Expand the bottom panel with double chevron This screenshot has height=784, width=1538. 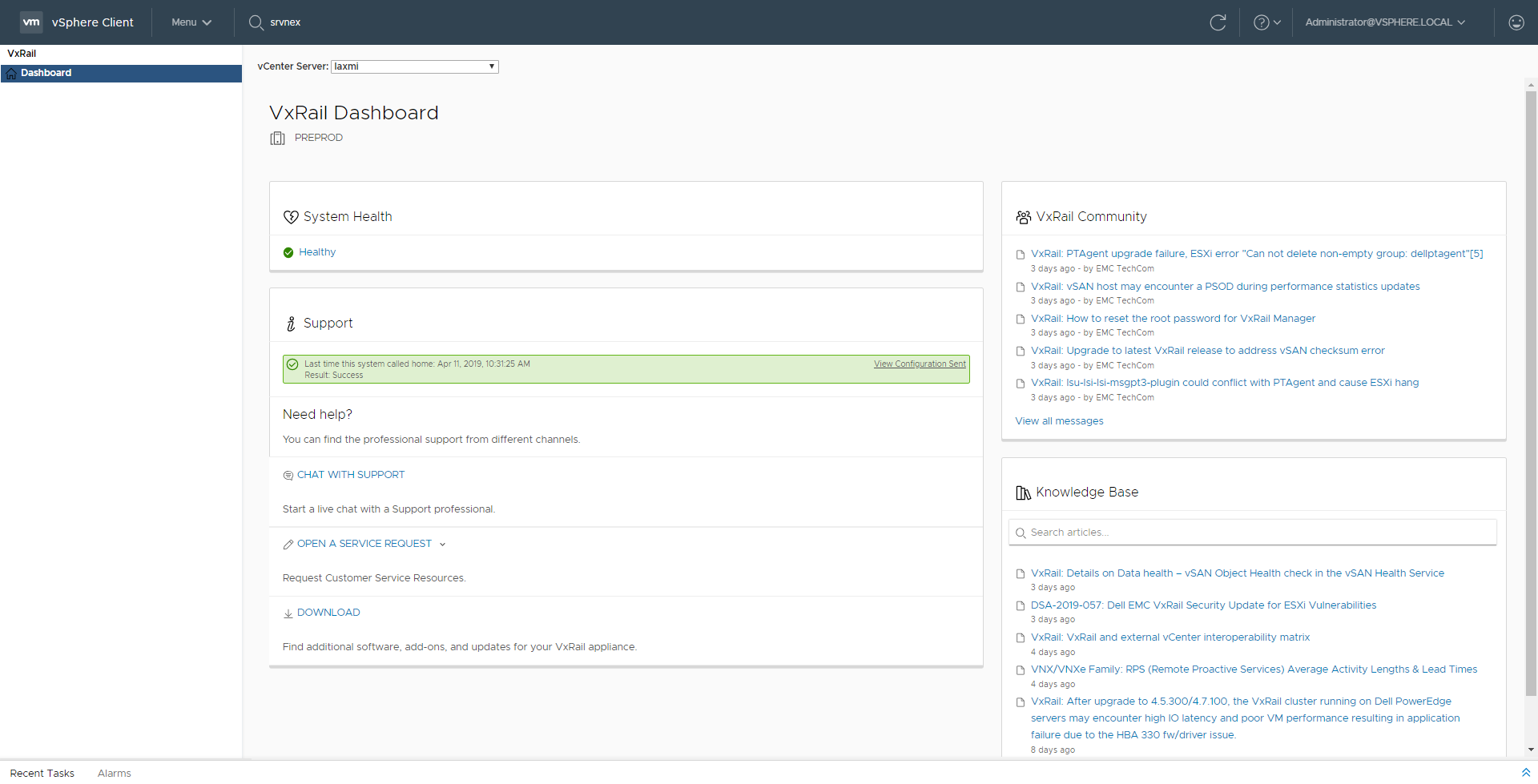click(x=1525, y=772)
